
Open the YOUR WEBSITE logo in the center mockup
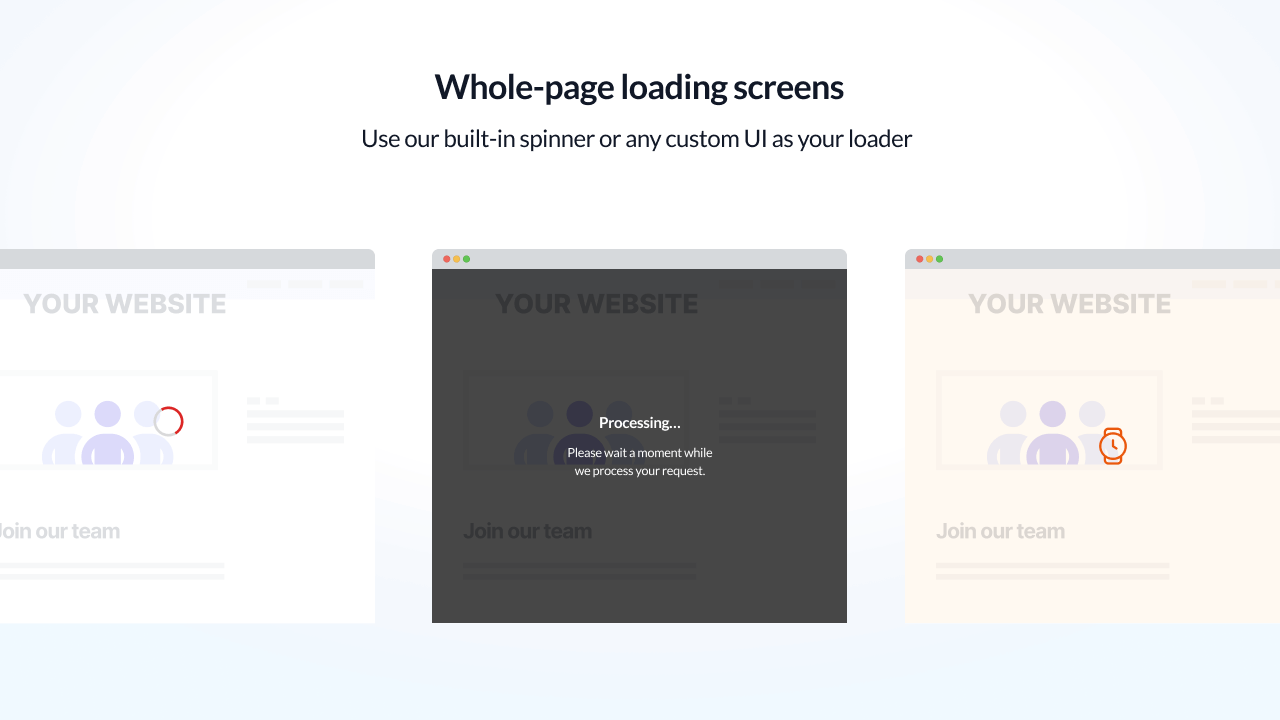pos(596,303)
